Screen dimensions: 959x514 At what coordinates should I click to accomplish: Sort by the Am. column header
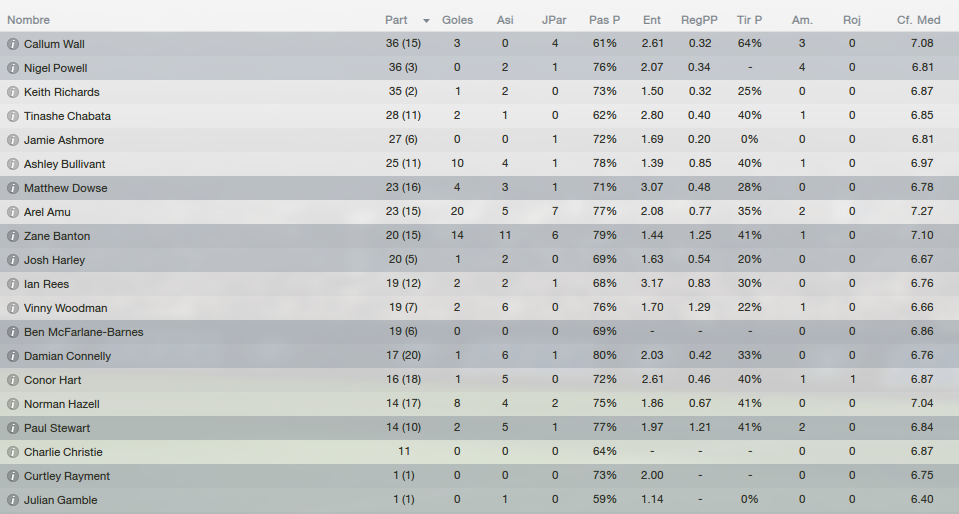802,20
